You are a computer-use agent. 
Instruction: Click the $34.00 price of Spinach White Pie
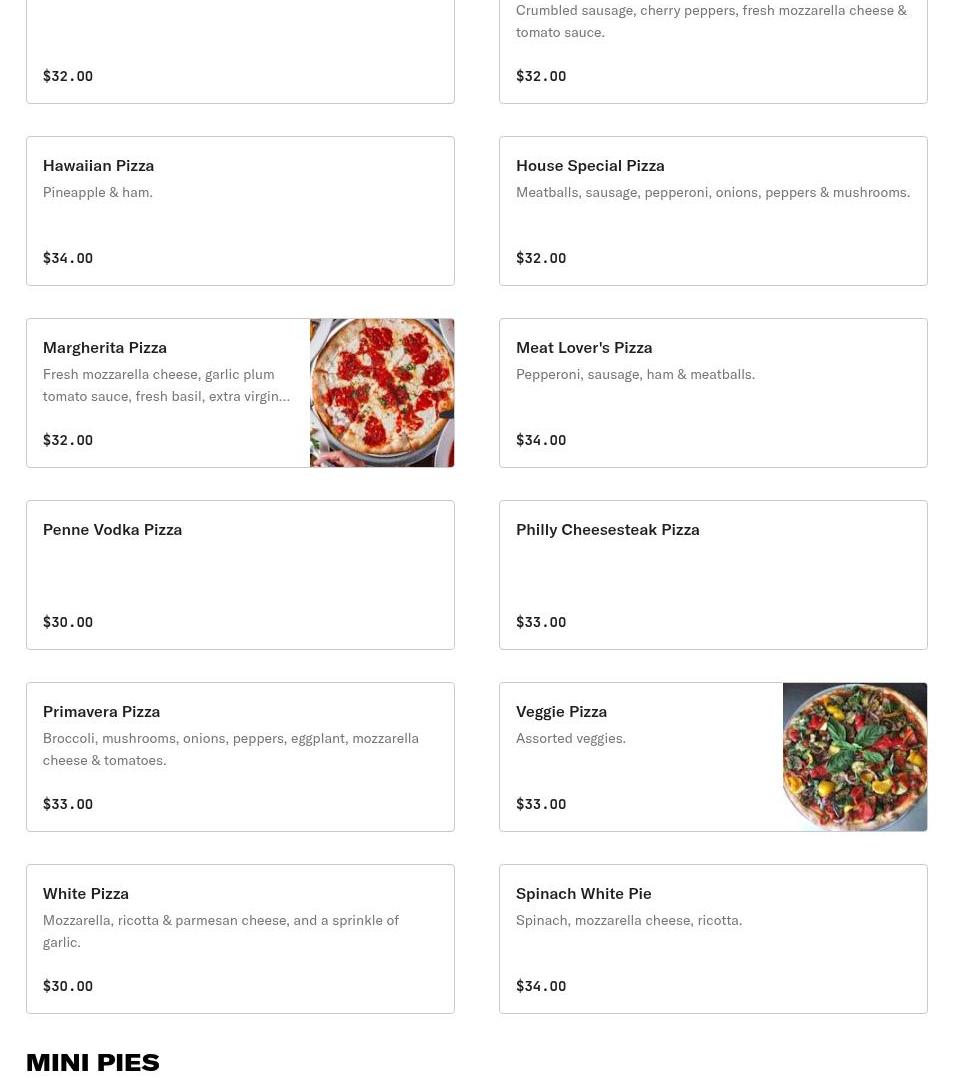[541, 986]
